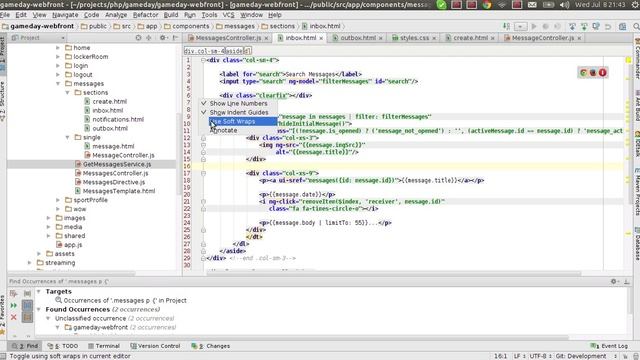Select GetMessagesService.js in project tree
The image size is (640, 360).
[117, 164]
